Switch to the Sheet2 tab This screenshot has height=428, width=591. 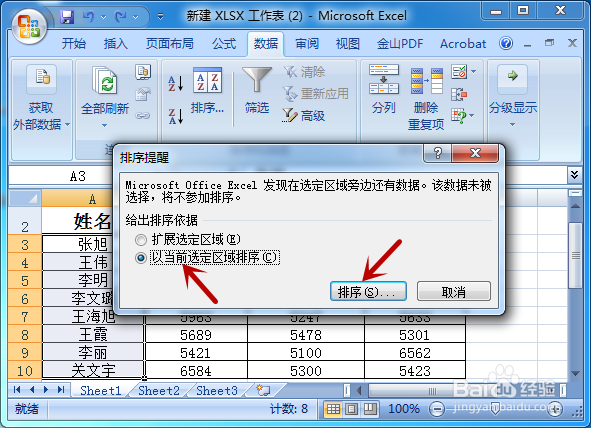point(159,391)
